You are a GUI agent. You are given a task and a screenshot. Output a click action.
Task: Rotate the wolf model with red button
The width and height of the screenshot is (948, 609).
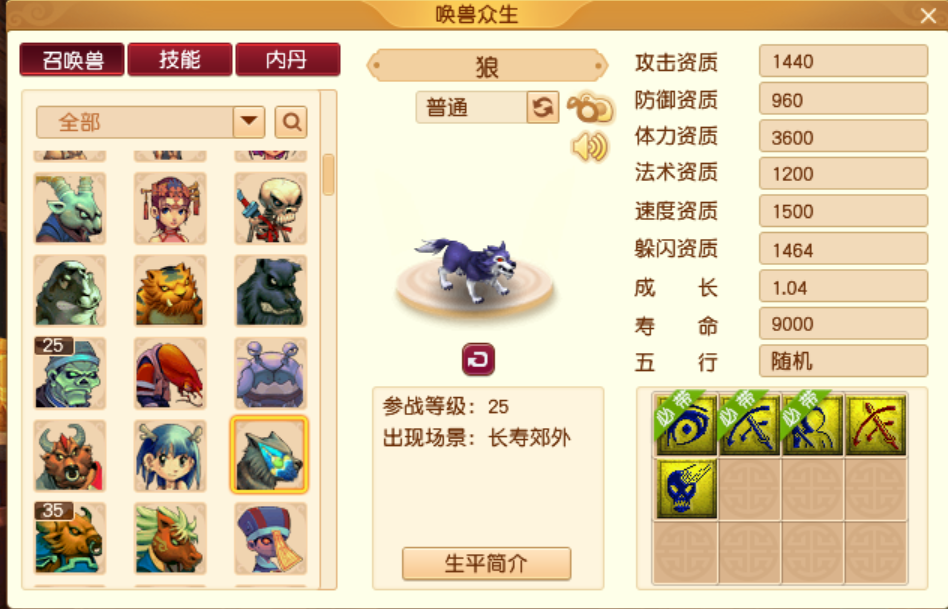(478, 359)
